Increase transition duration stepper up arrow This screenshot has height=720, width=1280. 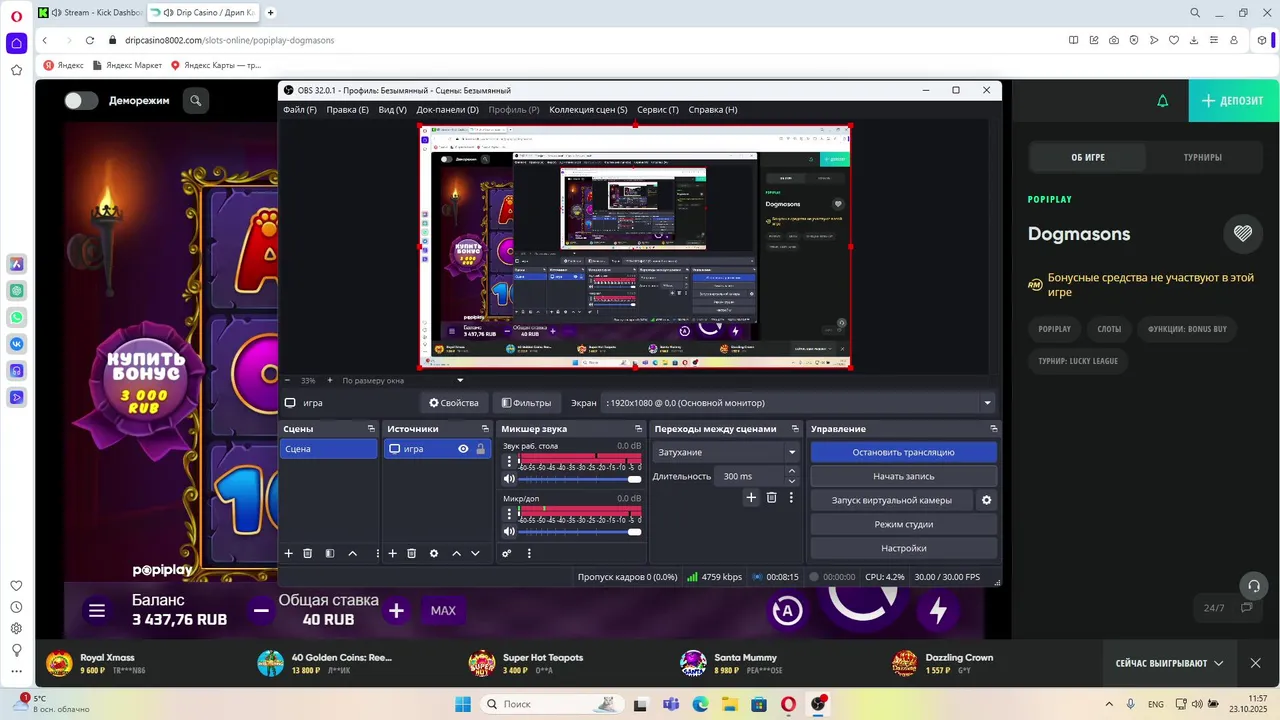[x=792, y=471]
